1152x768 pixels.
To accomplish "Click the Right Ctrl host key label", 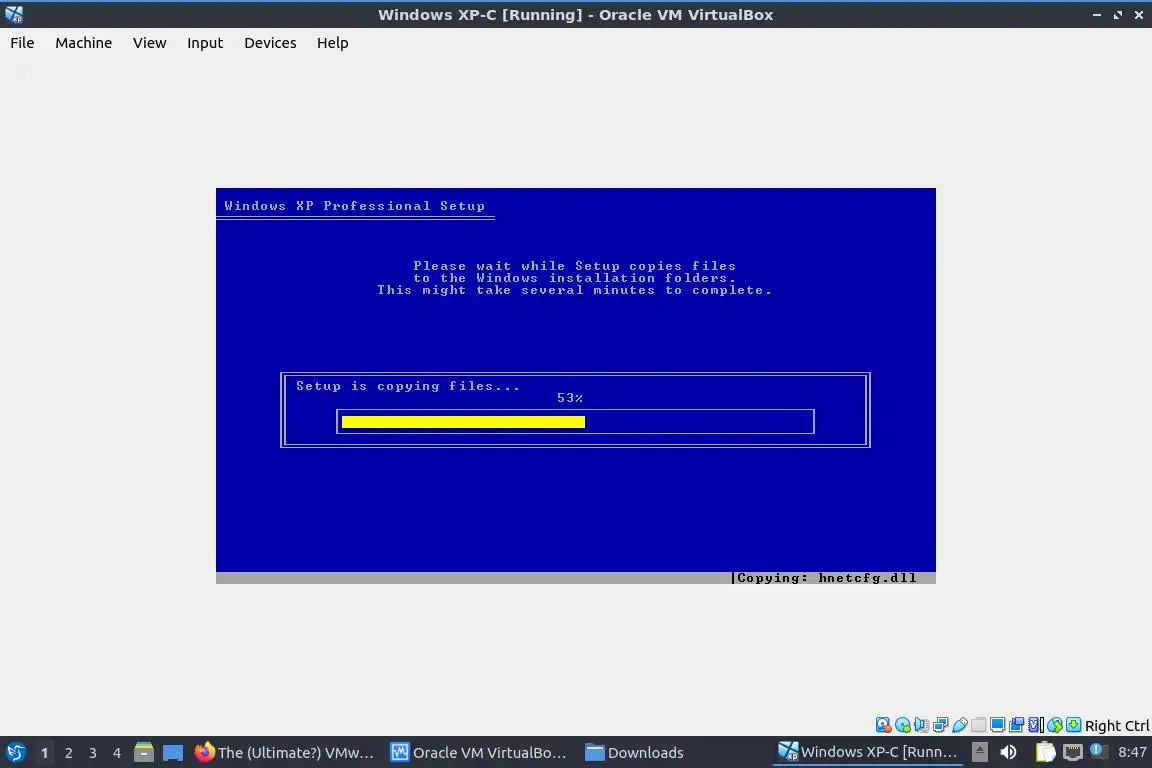I will (x=1117, y=725).
